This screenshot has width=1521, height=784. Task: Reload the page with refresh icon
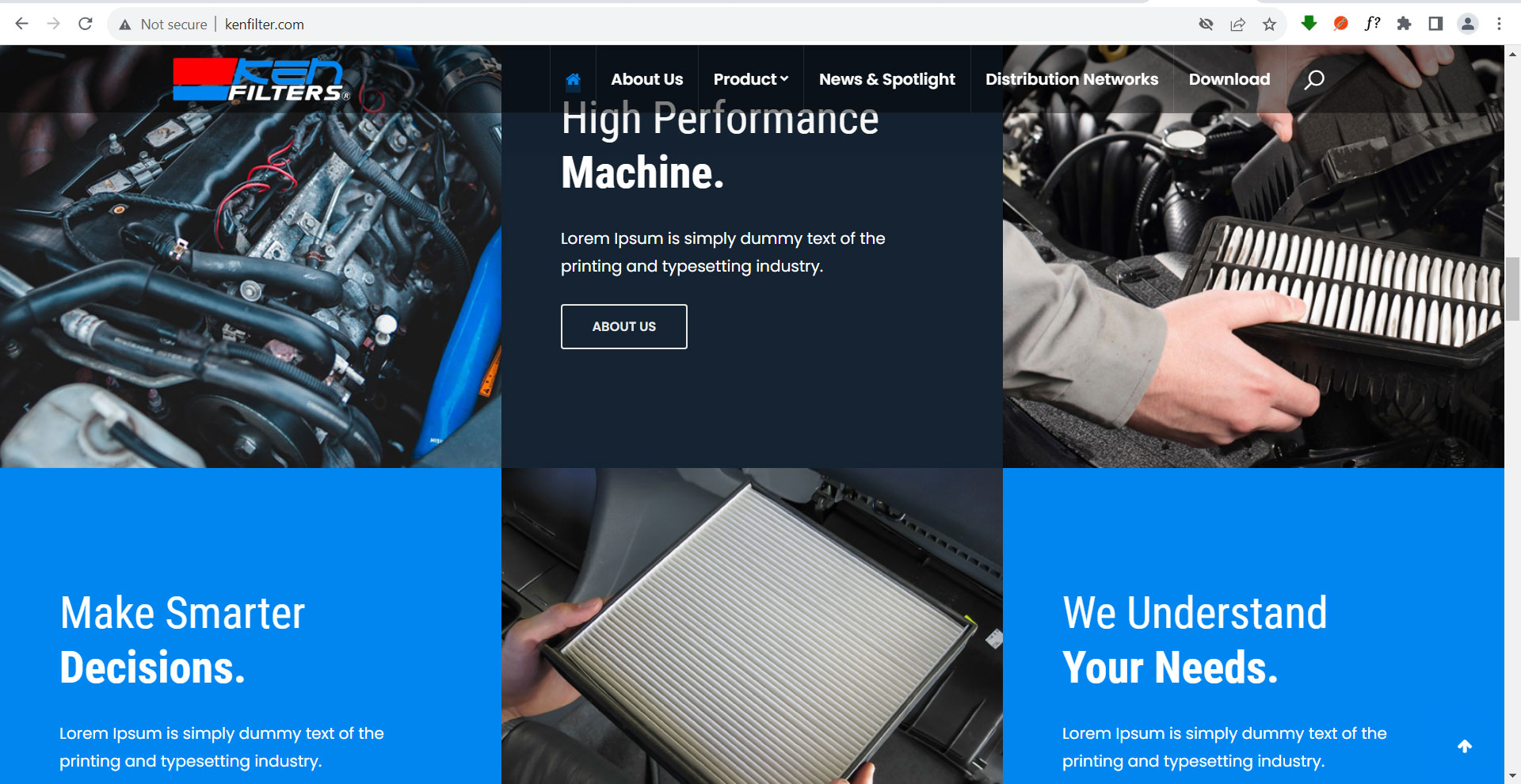pyautogui.click(x=86, y=24)
